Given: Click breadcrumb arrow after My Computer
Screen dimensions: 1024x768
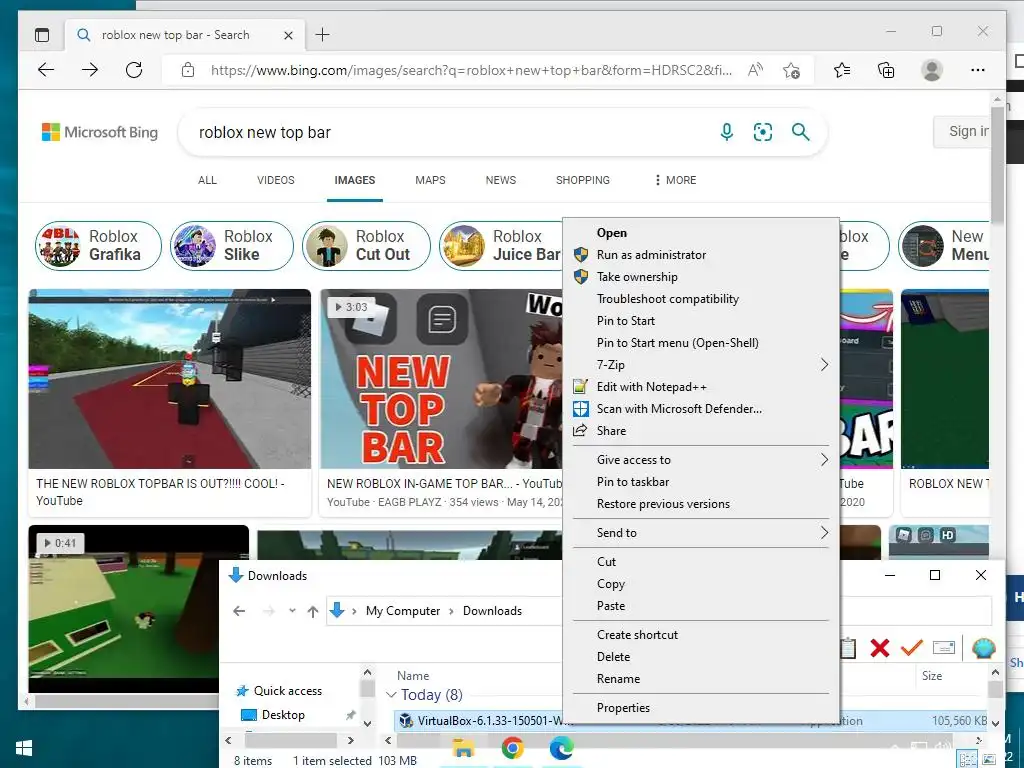Looking at the screenshot, I should [451, 611].
